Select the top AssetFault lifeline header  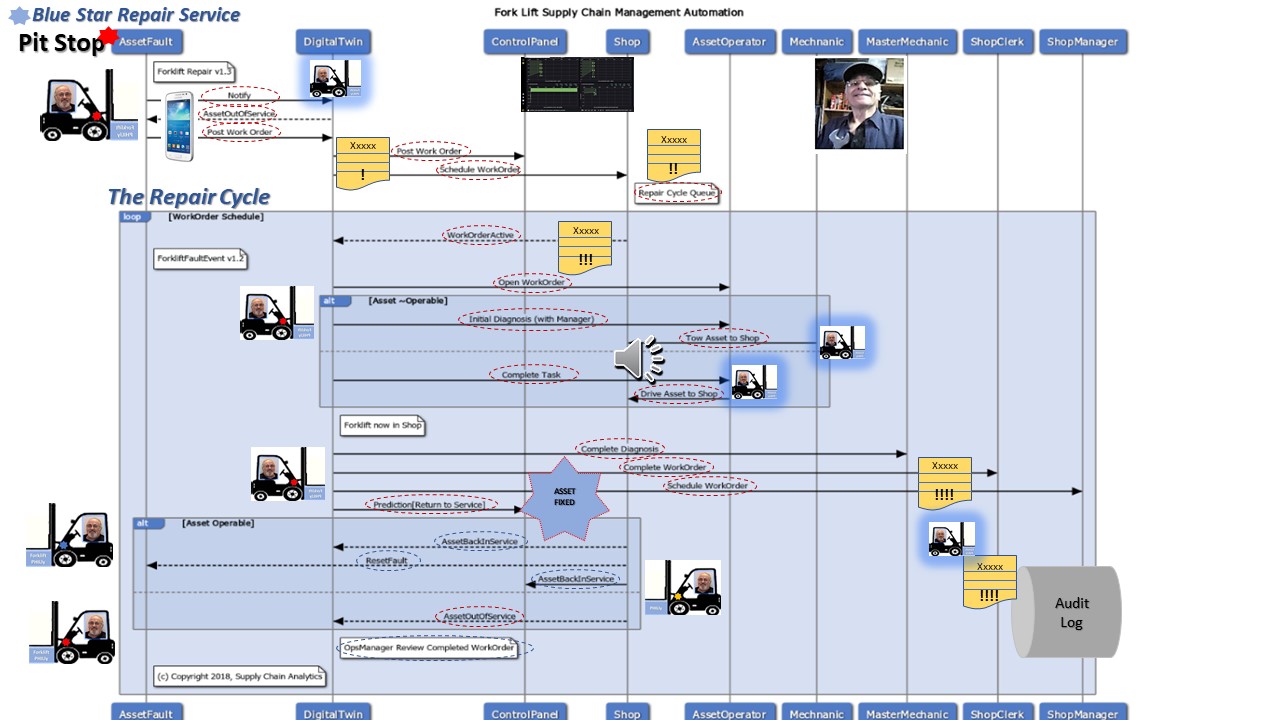147,42
